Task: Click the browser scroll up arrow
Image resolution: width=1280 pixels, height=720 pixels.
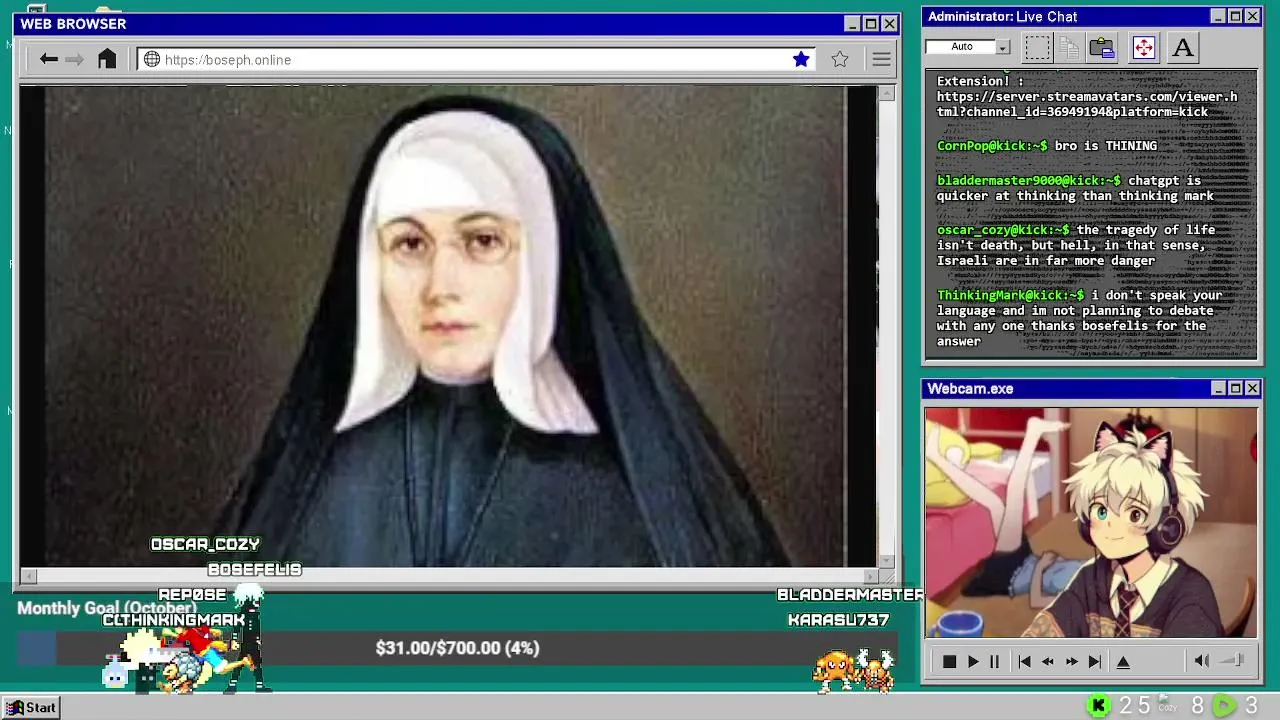Action: point(886,93)
